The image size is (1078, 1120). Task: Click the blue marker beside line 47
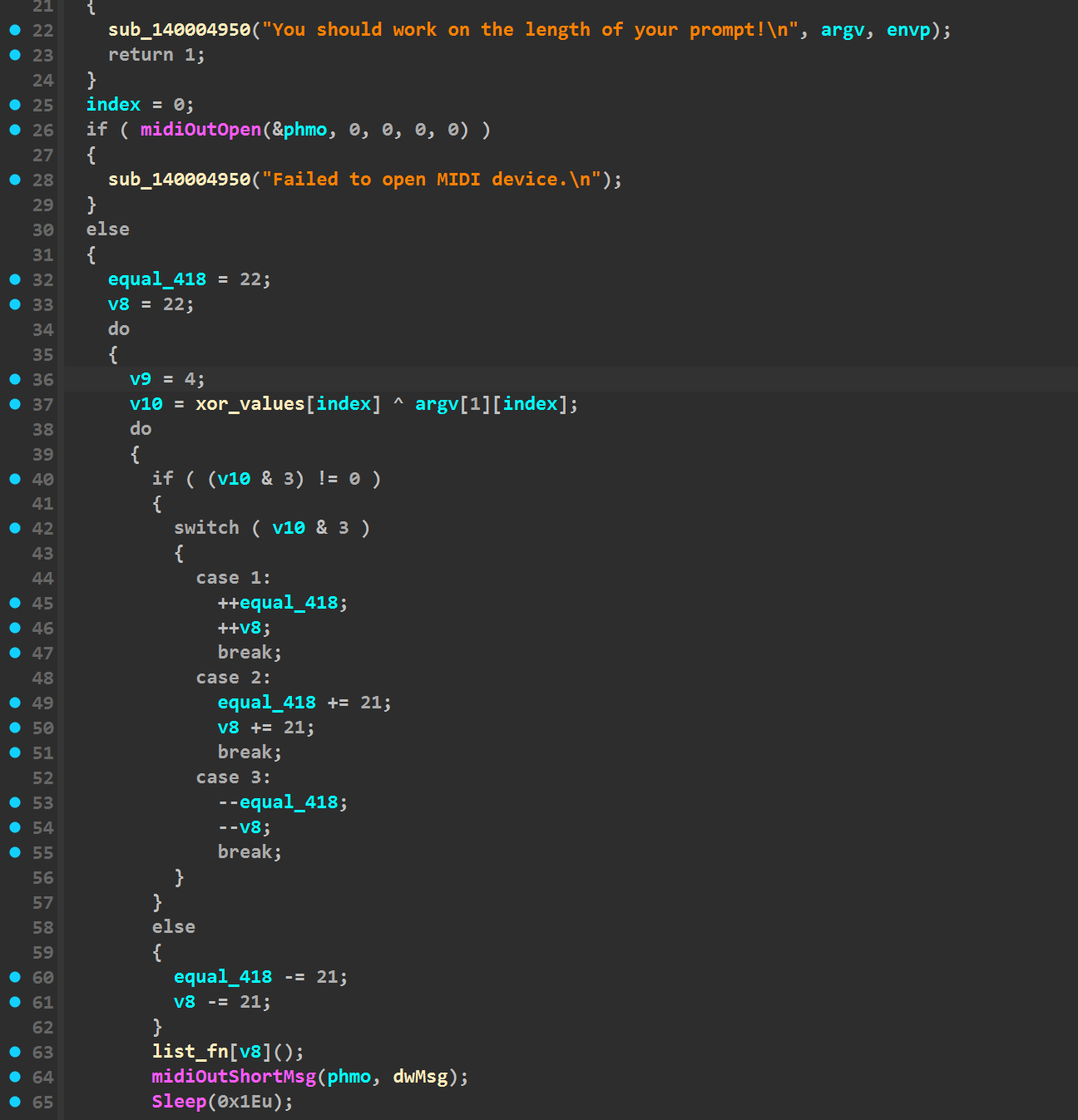15,653
